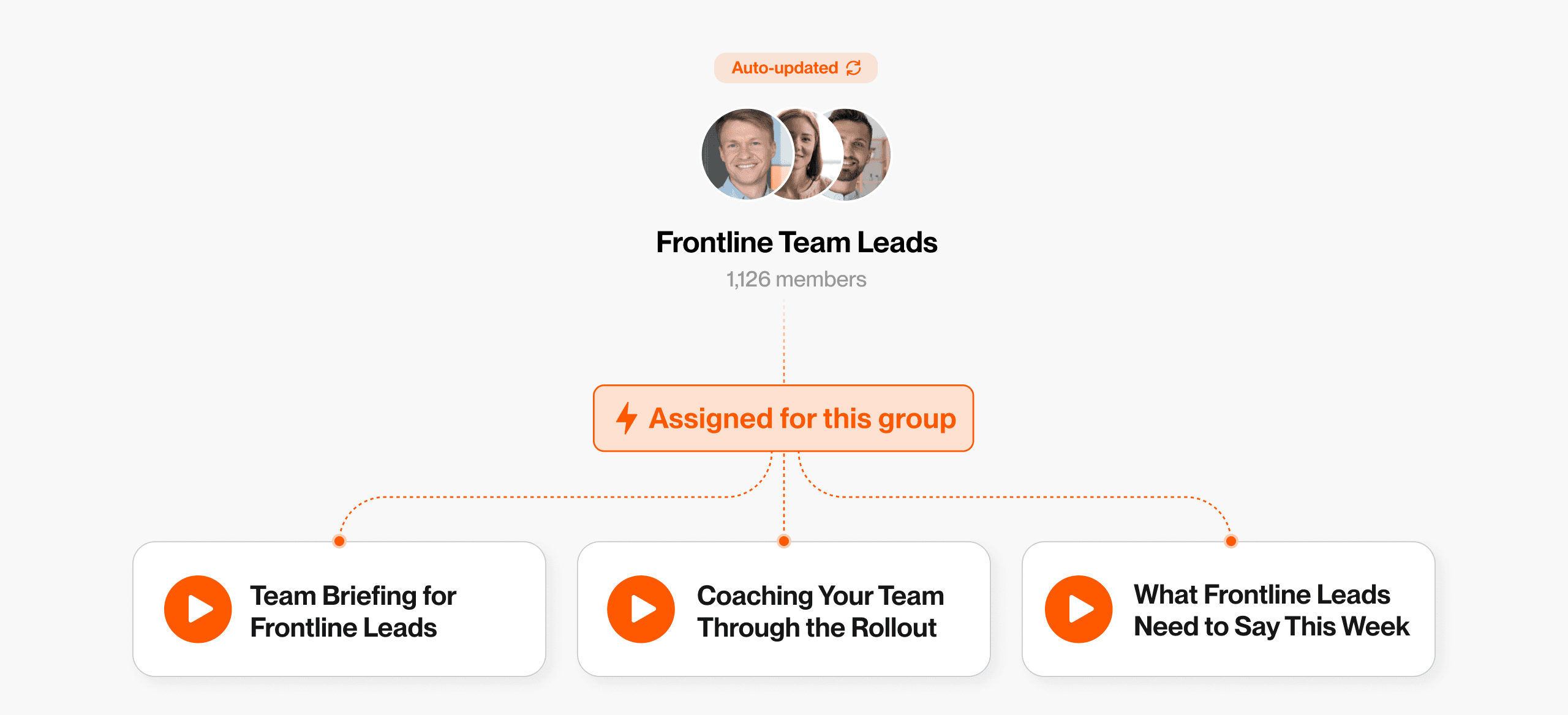Screen dimensions: 1568x715
Task: Click the orange connector dot above Team Briefing card
Action: coord(339,541)
